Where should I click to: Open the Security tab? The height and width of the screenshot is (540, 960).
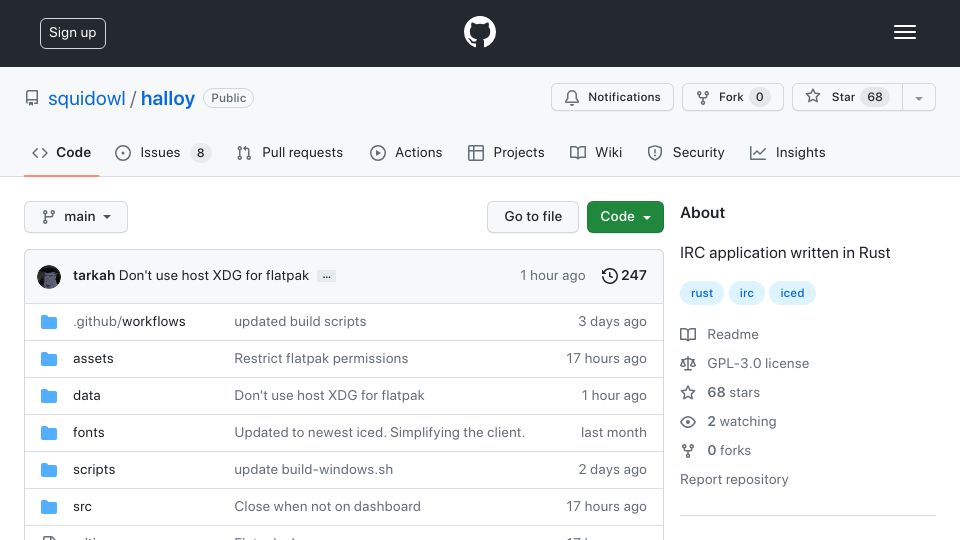[686, 152]
